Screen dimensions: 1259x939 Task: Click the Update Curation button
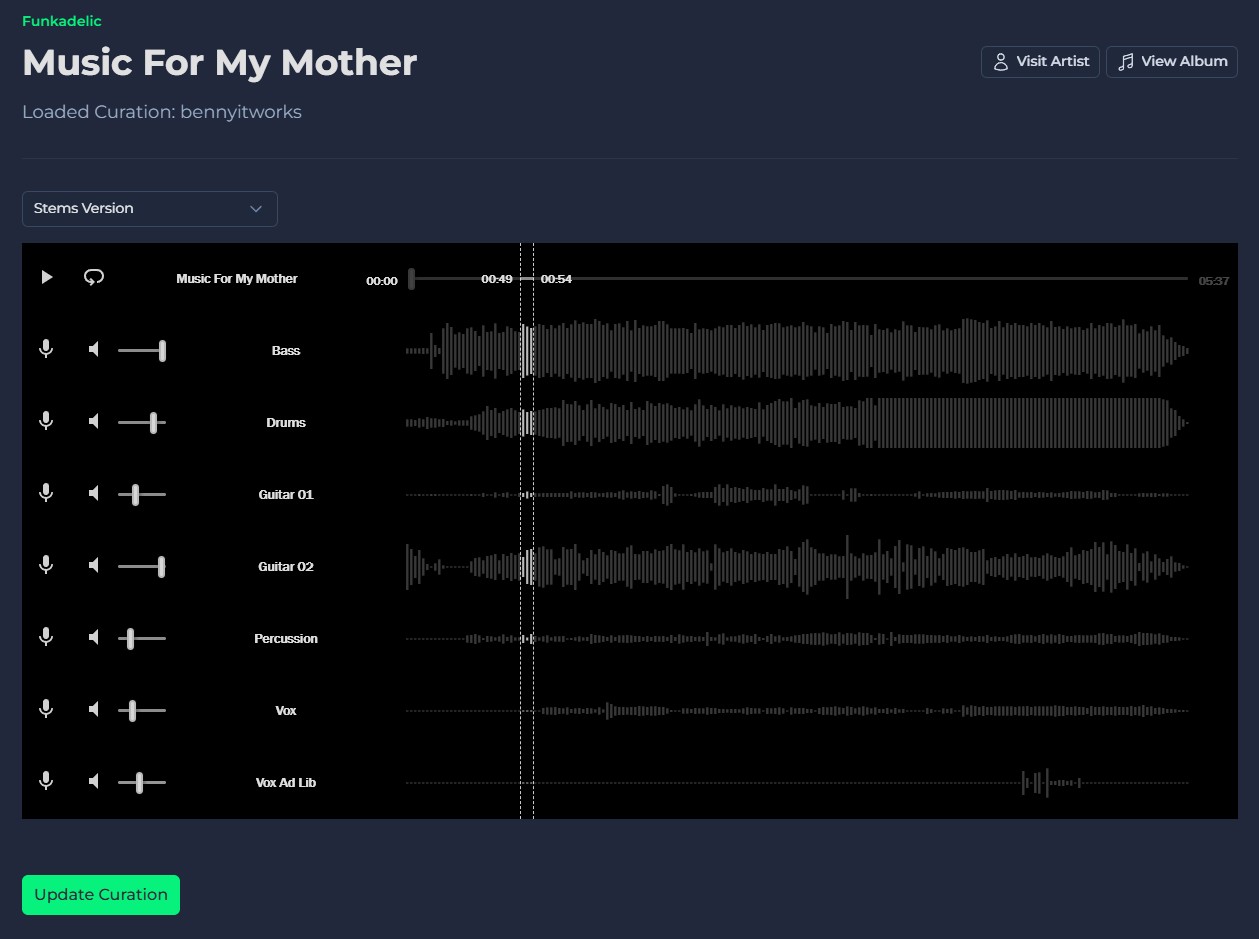101,895
